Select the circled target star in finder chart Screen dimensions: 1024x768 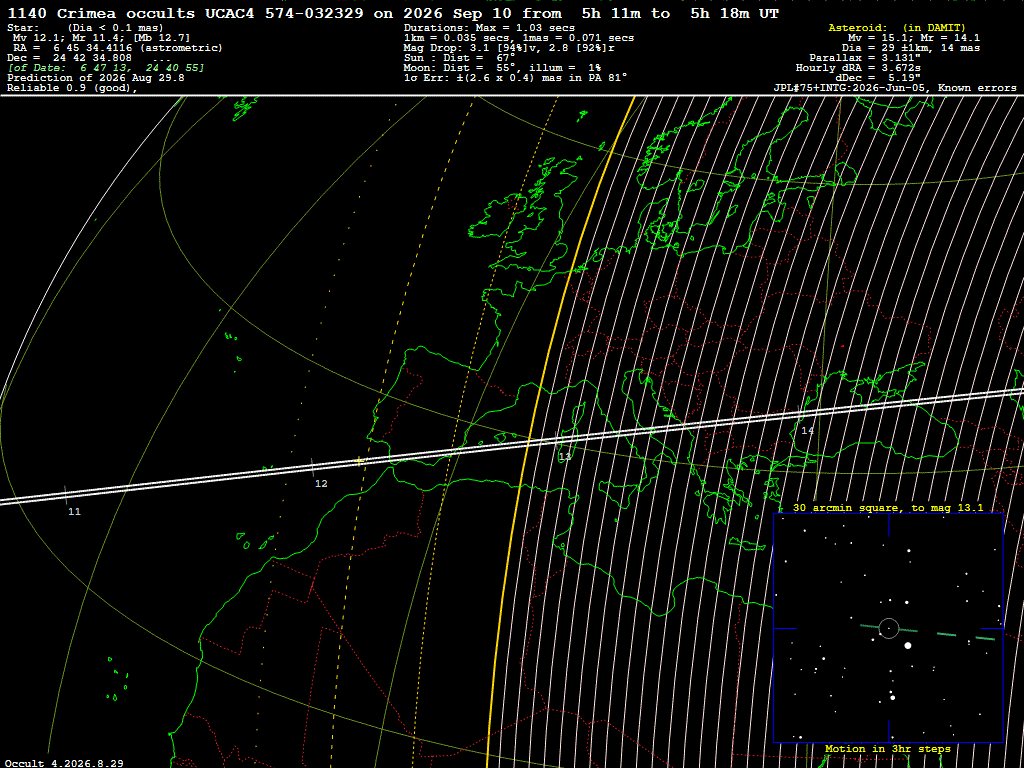[889, 628]
